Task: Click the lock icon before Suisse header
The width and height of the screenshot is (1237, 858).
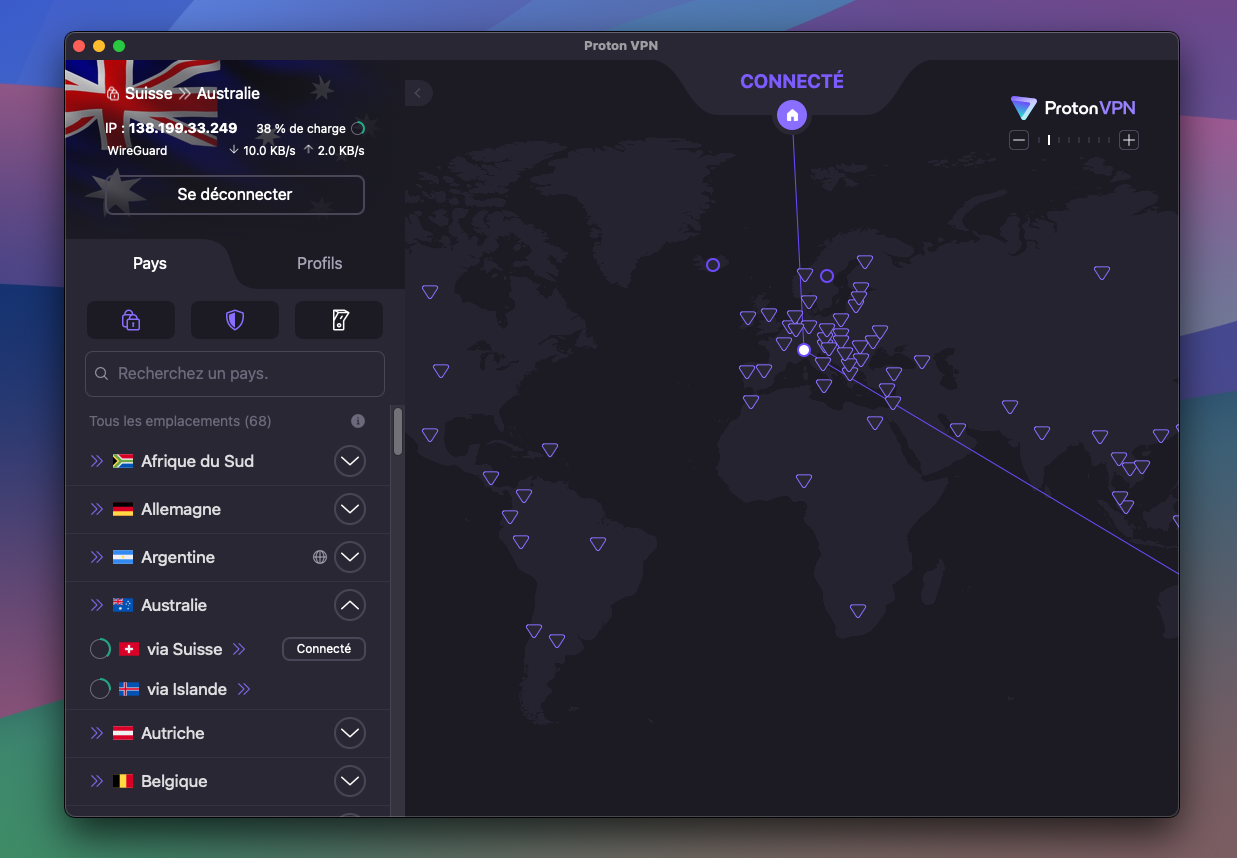Action: click(113, 93)
